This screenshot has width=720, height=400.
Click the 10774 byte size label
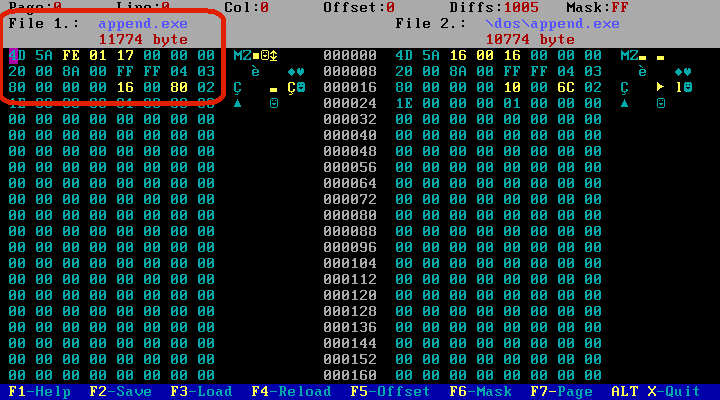pos(530,39)
